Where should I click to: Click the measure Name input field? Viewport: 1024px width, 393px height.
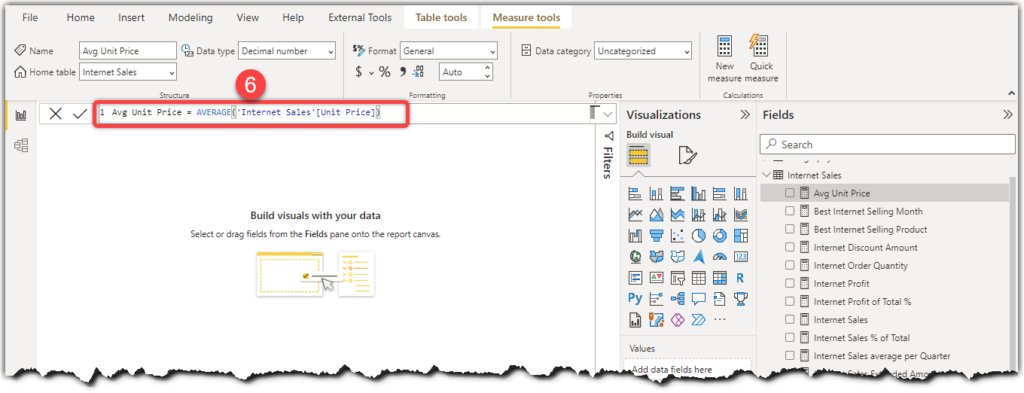click(x=128, y=51)
